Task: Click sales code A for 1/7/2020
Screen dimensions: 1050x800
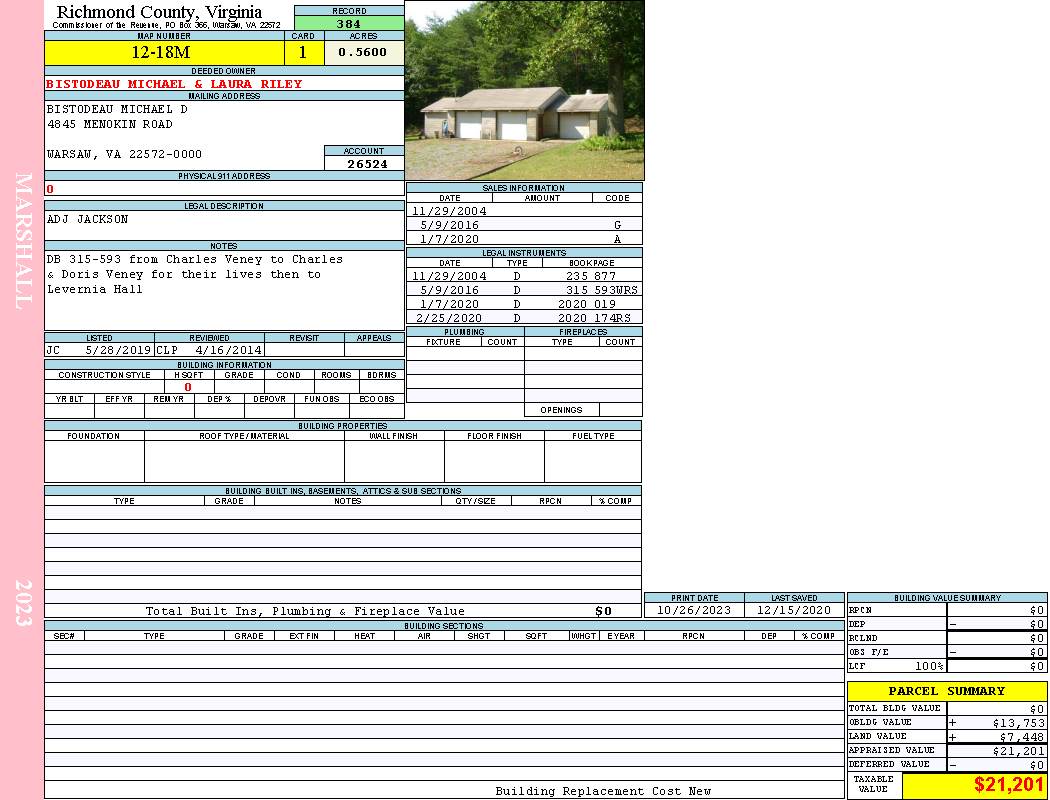Action: tap(617, 239)
